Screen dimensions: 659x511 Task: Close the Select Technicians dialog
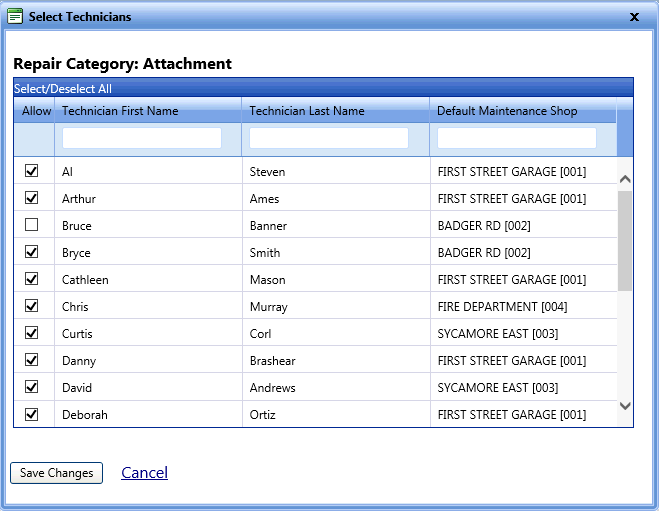634,17
